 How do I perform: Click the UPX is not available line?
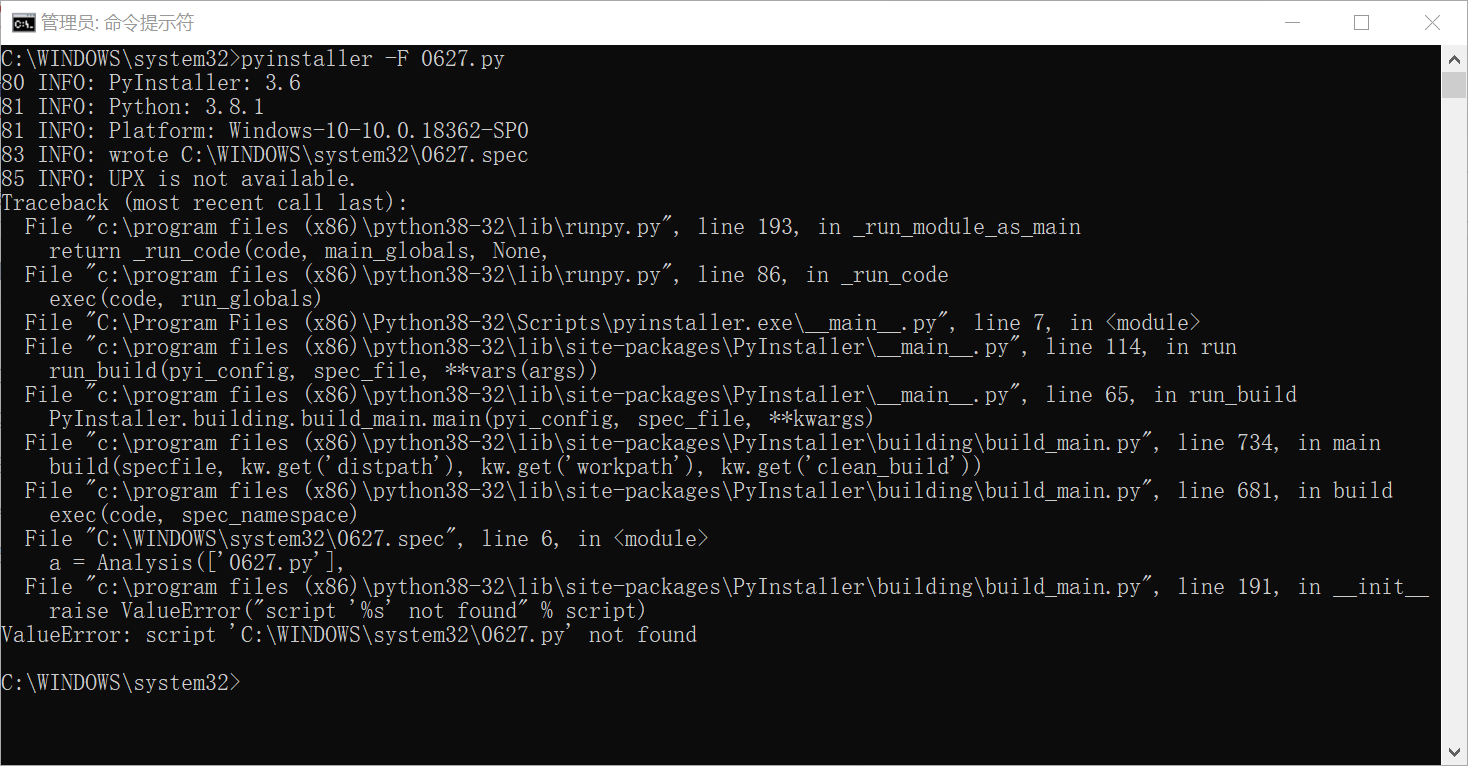[x=179, y=179]
